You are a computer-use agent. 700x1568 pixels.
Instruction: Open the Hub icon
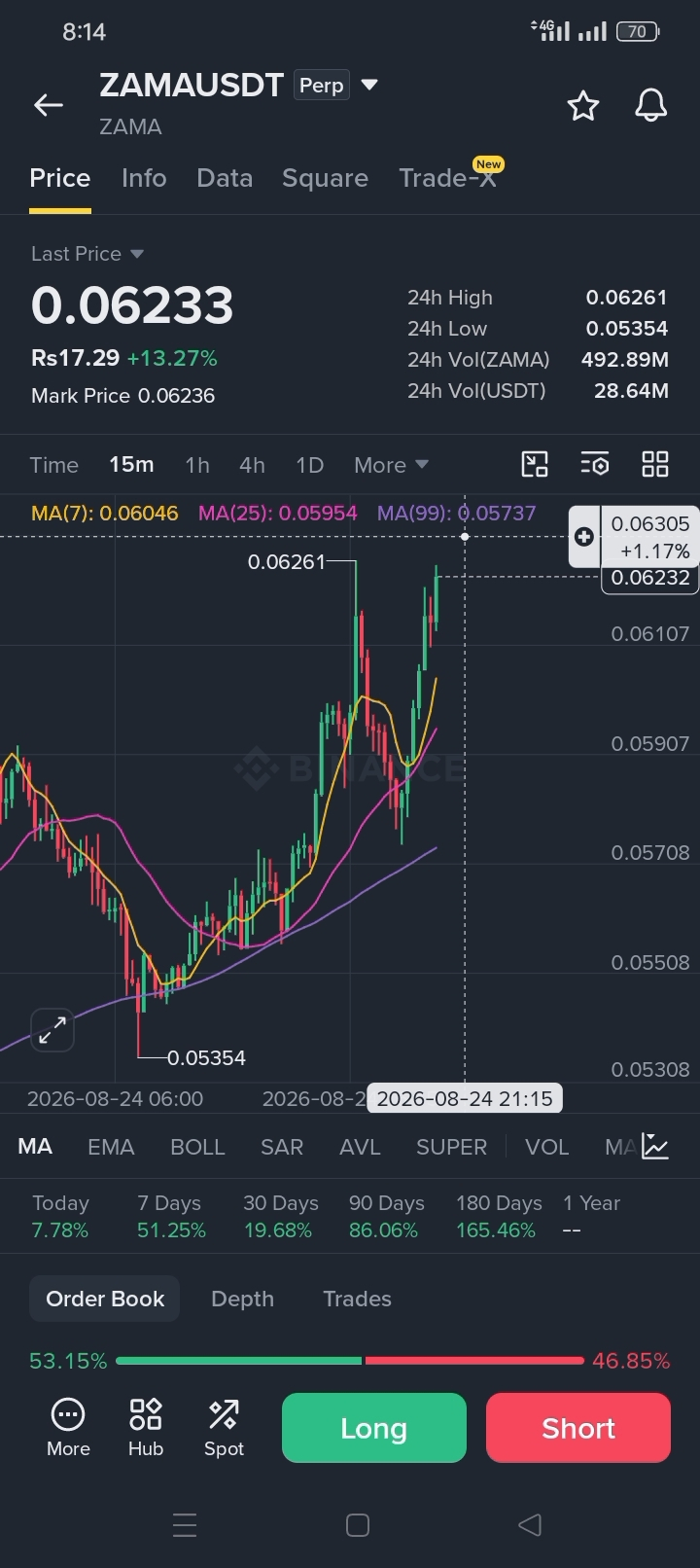coord(146,1428)
